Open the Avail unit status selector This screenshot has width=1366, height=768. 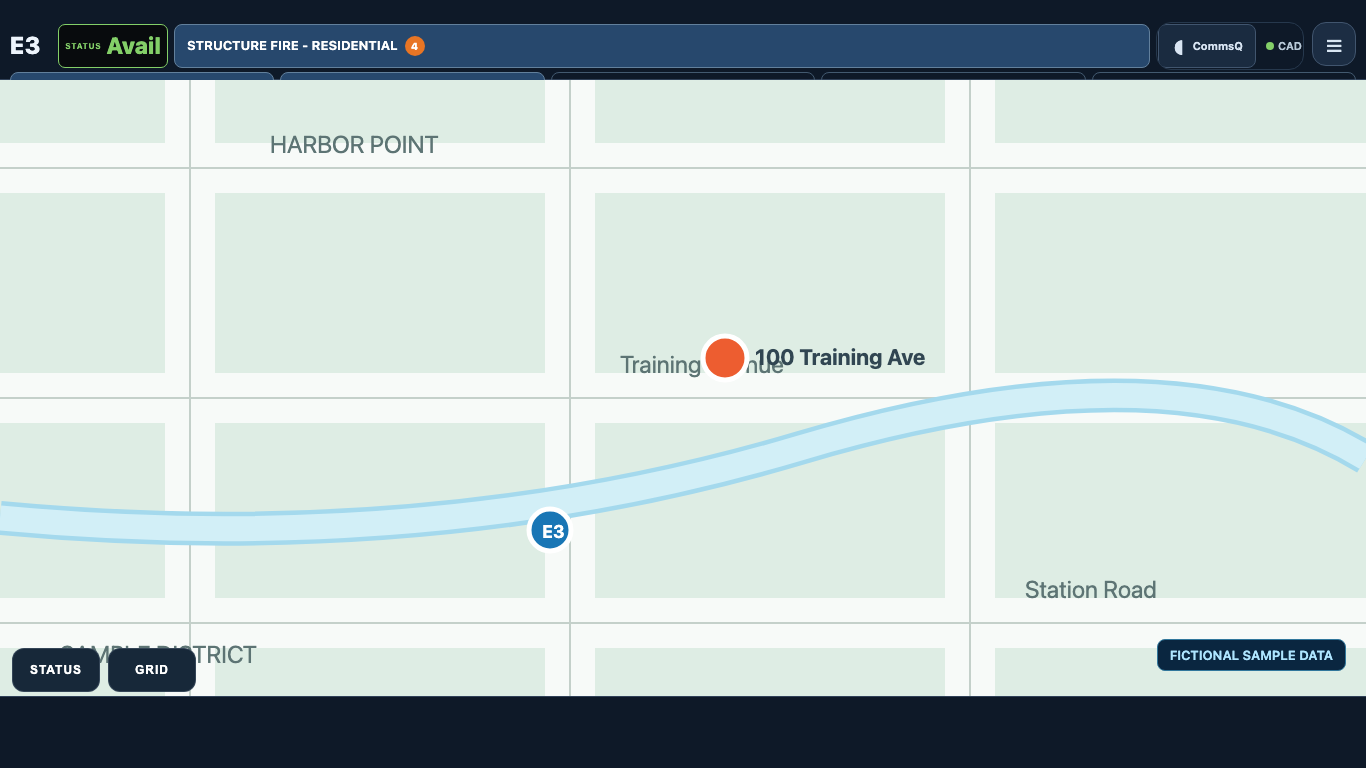[x=113, y=46]
